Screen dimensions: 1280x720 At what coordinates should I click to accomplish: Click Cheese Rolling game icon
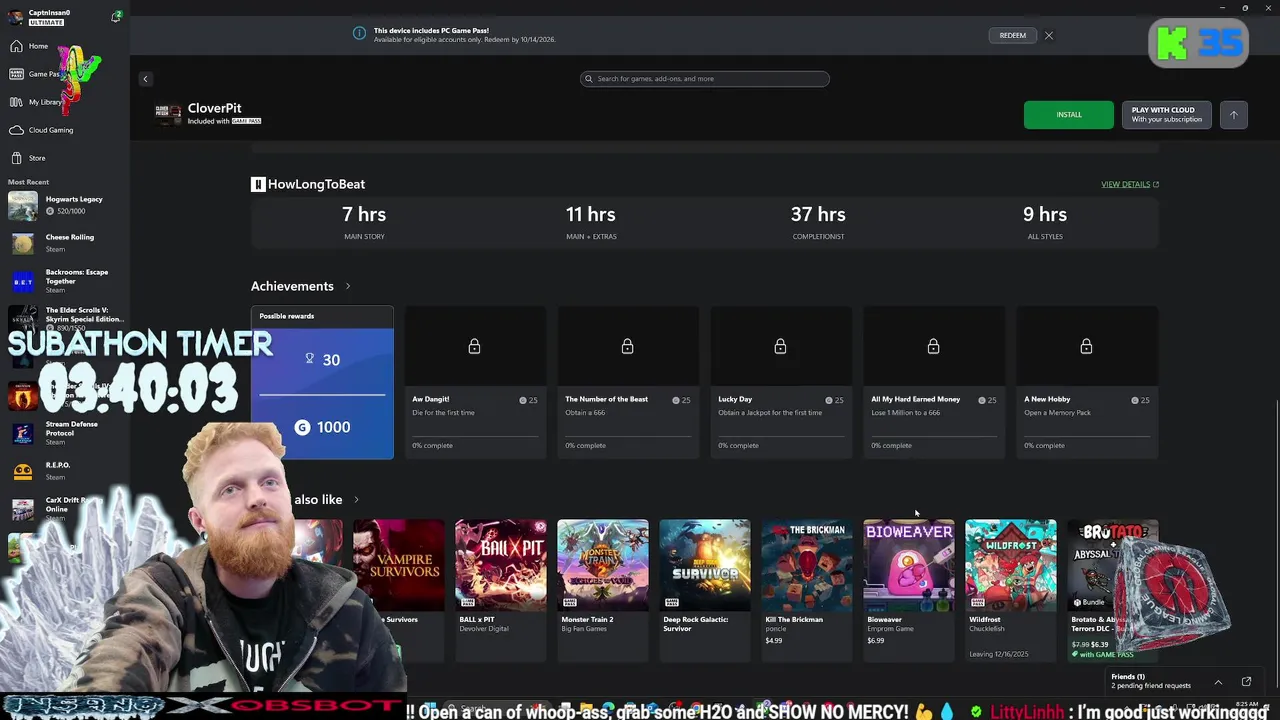pos(23,243)
